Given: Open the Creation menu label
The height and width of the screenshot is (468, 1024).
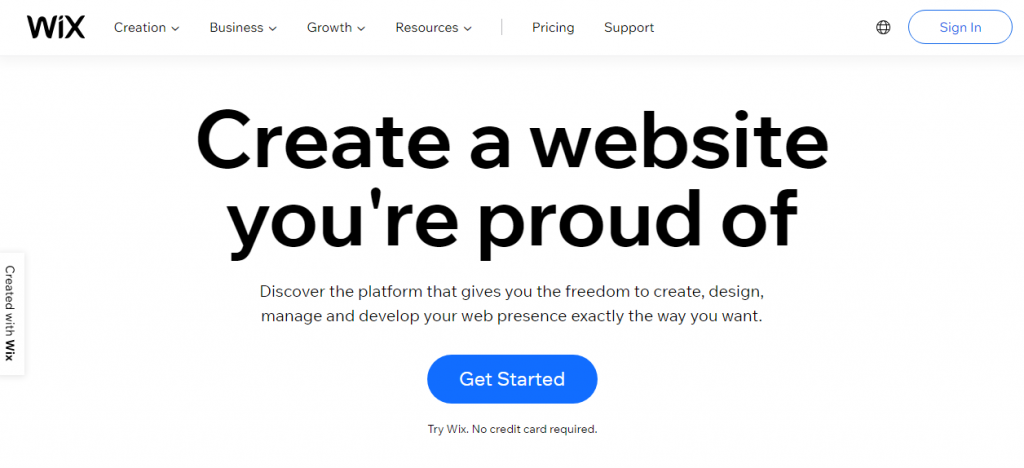Looking at the screenshot, I should (140, 28).
